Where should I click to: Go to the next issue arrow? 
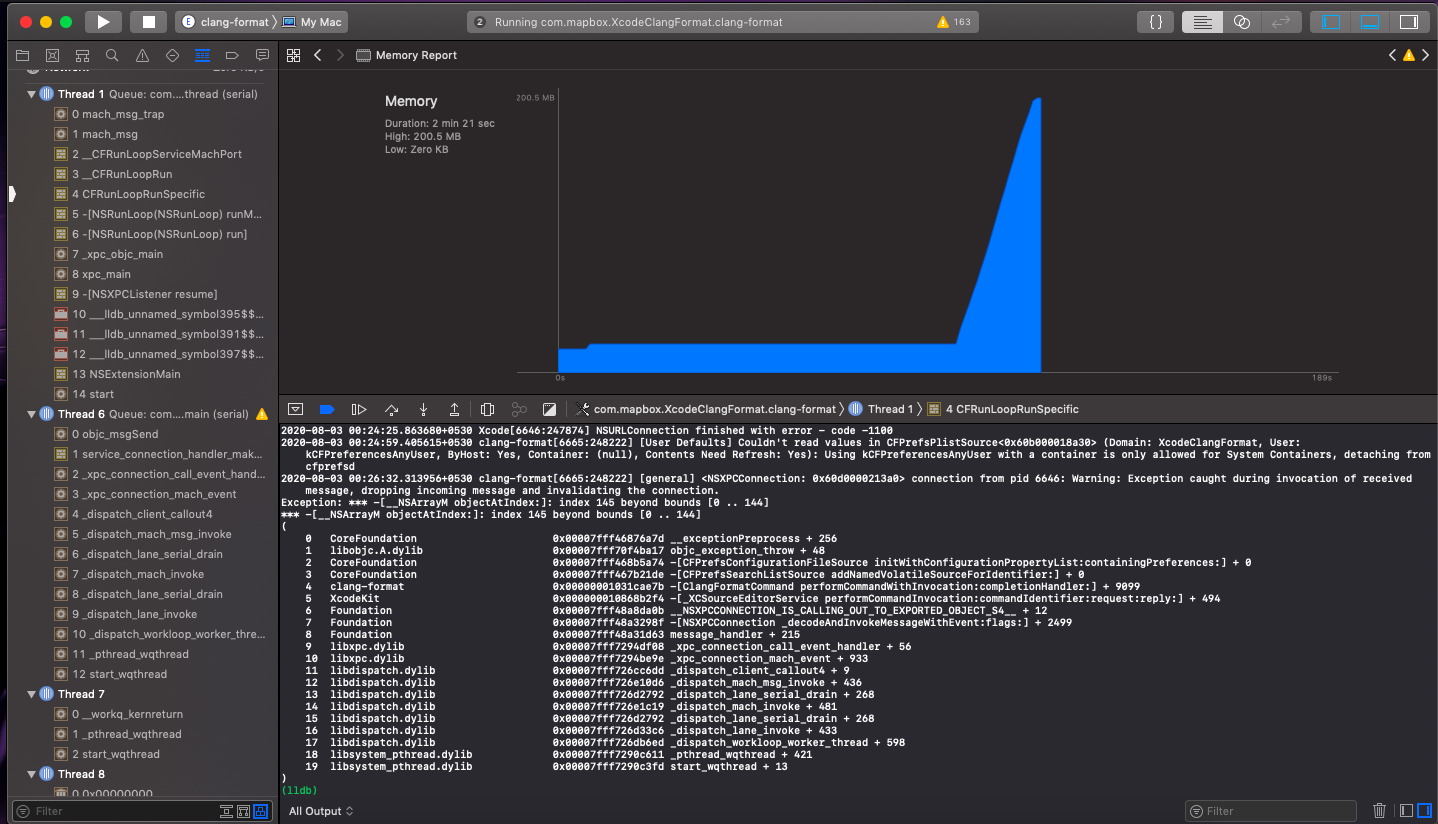[1425, 56]
